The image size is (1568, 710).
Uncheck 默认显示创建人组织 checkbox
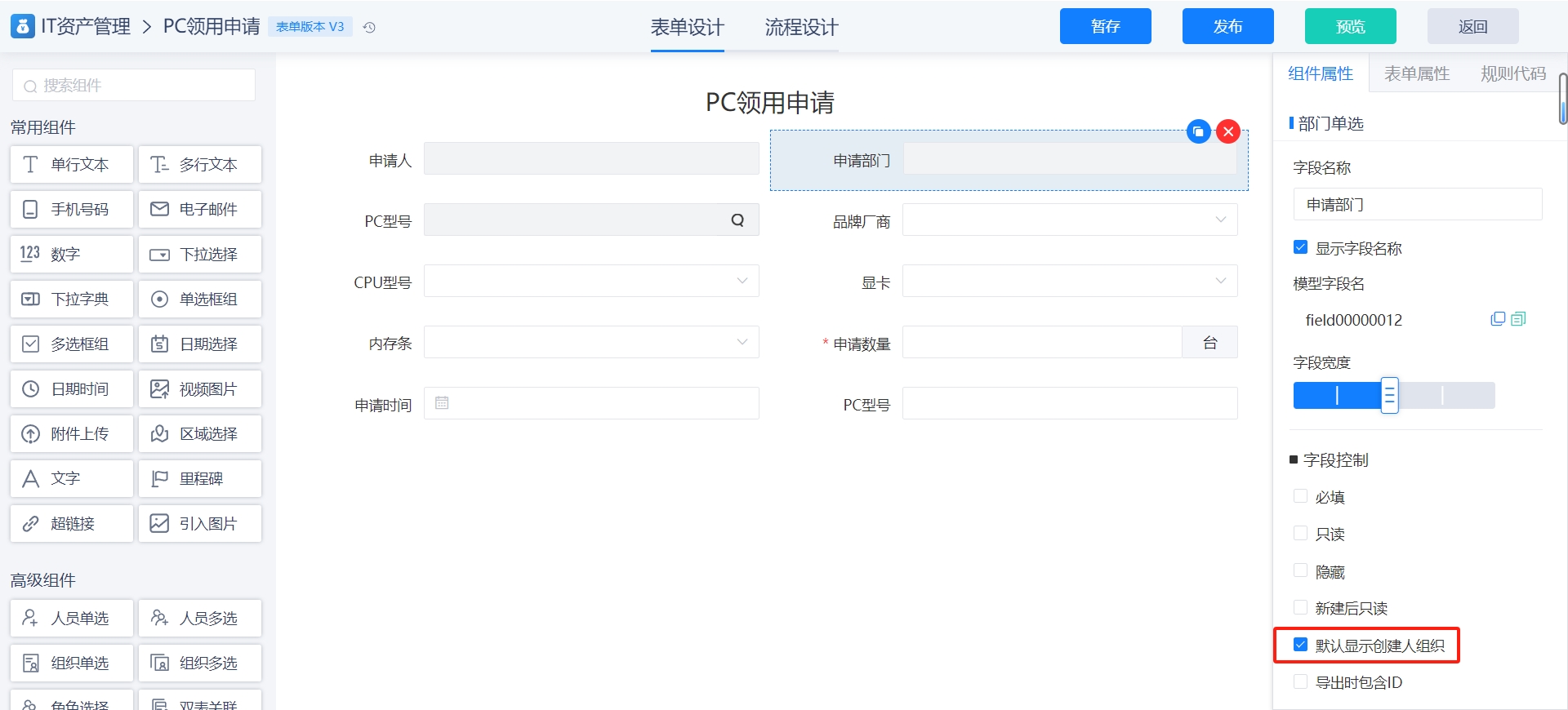(x=1301, y=645)
